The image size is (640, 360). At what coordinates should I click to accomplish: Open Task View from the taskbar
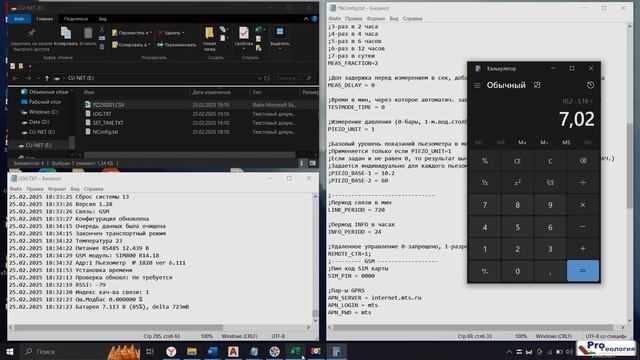pyautogui.click(x=150, y=351)
